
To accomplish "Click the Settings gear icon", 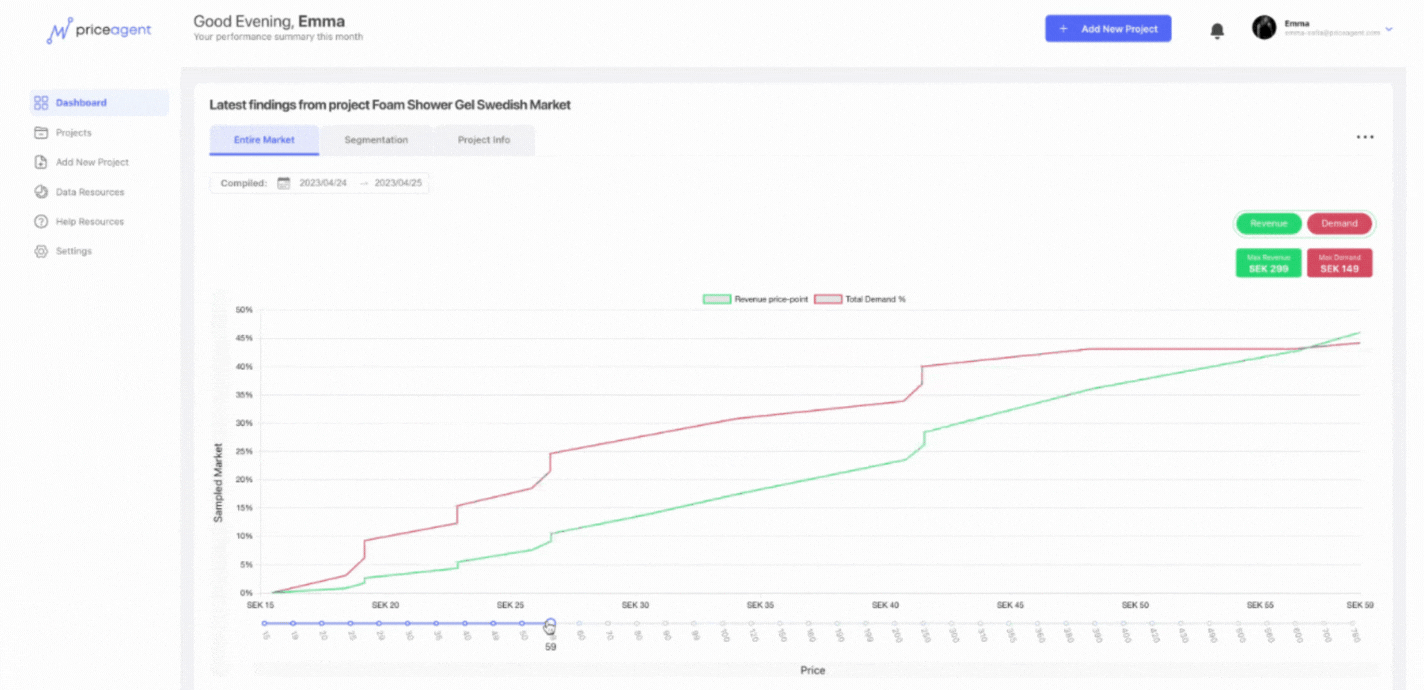I will click(x=41, y=251).
